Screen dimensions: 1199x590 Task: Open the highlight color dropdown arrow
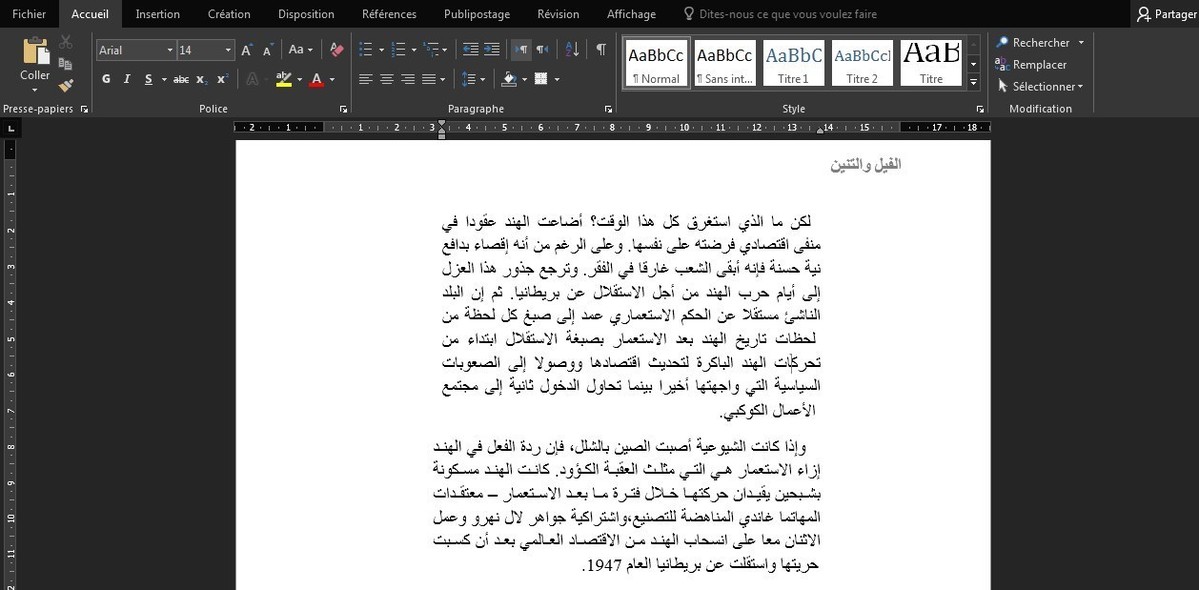tap(299, 79)
